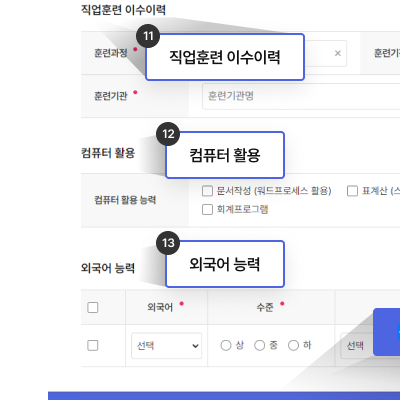Click the 훈련과정 field label
This screenshot has height=400, width=400.
click(x=111, y=53)
